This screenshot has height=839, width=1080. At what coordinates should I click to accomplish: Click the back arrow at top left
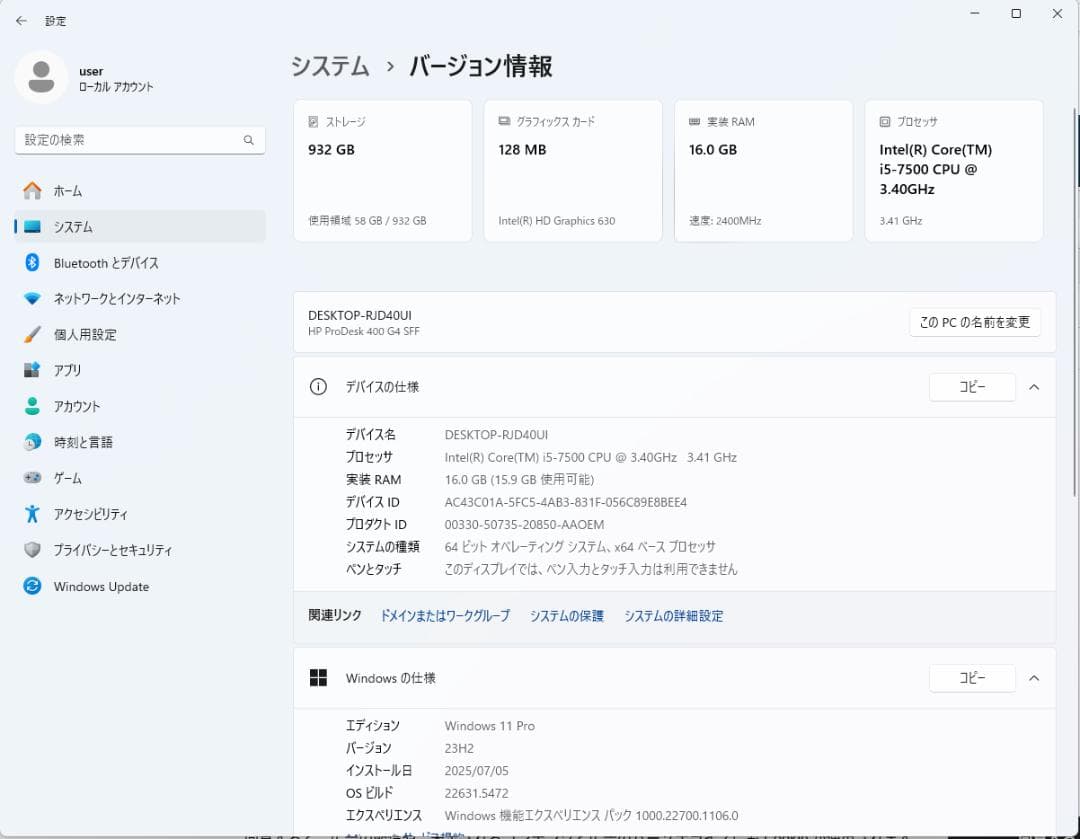click(20, 20)
